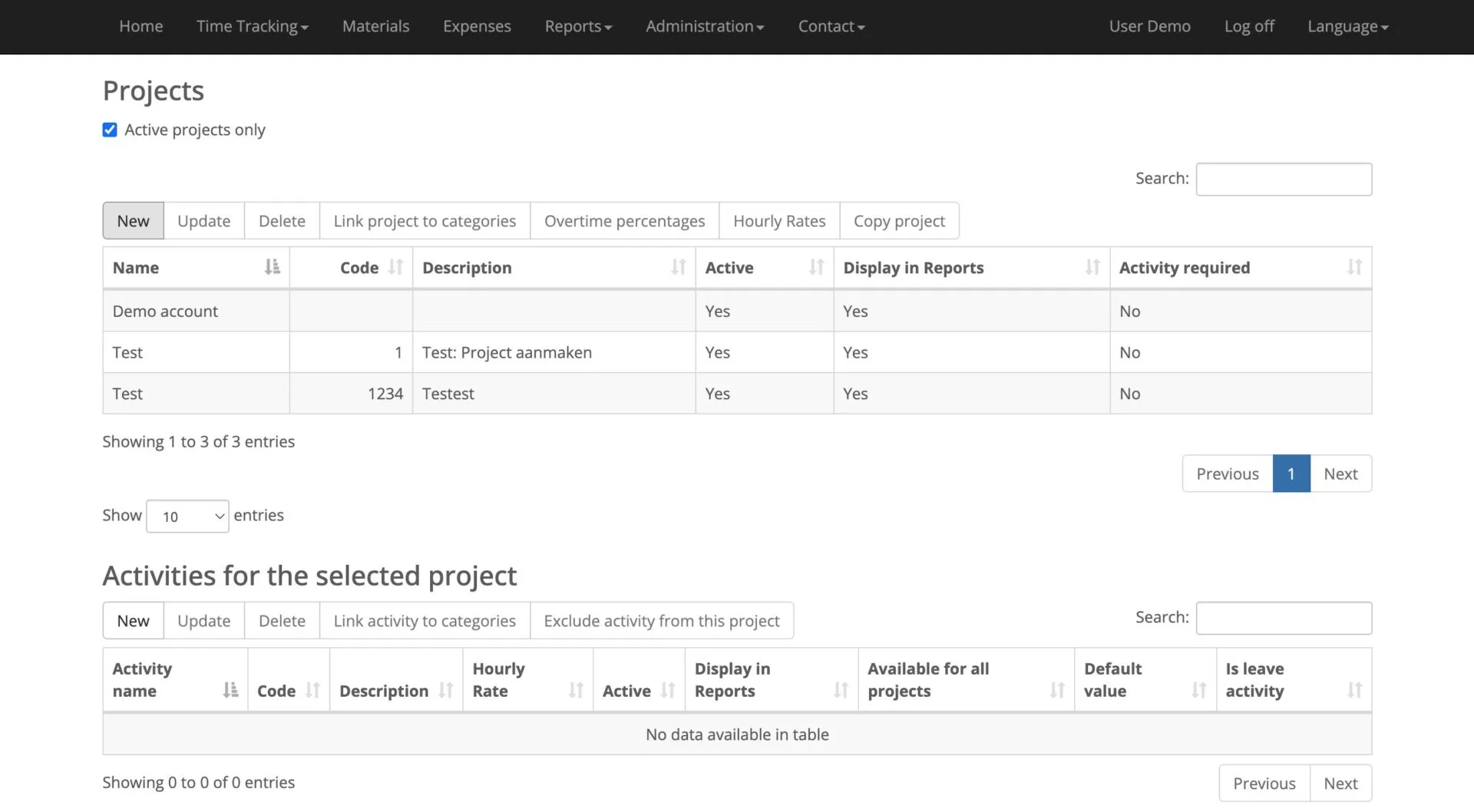Click sort icon in projects Code column
1474x812 pixels.
395,267
